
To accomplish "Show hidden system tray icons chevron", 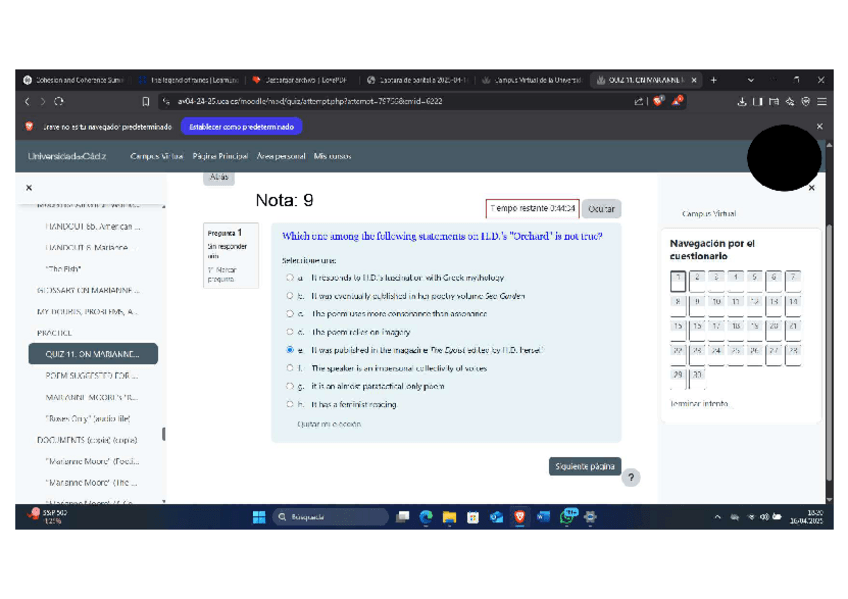I will coord(717,517).
